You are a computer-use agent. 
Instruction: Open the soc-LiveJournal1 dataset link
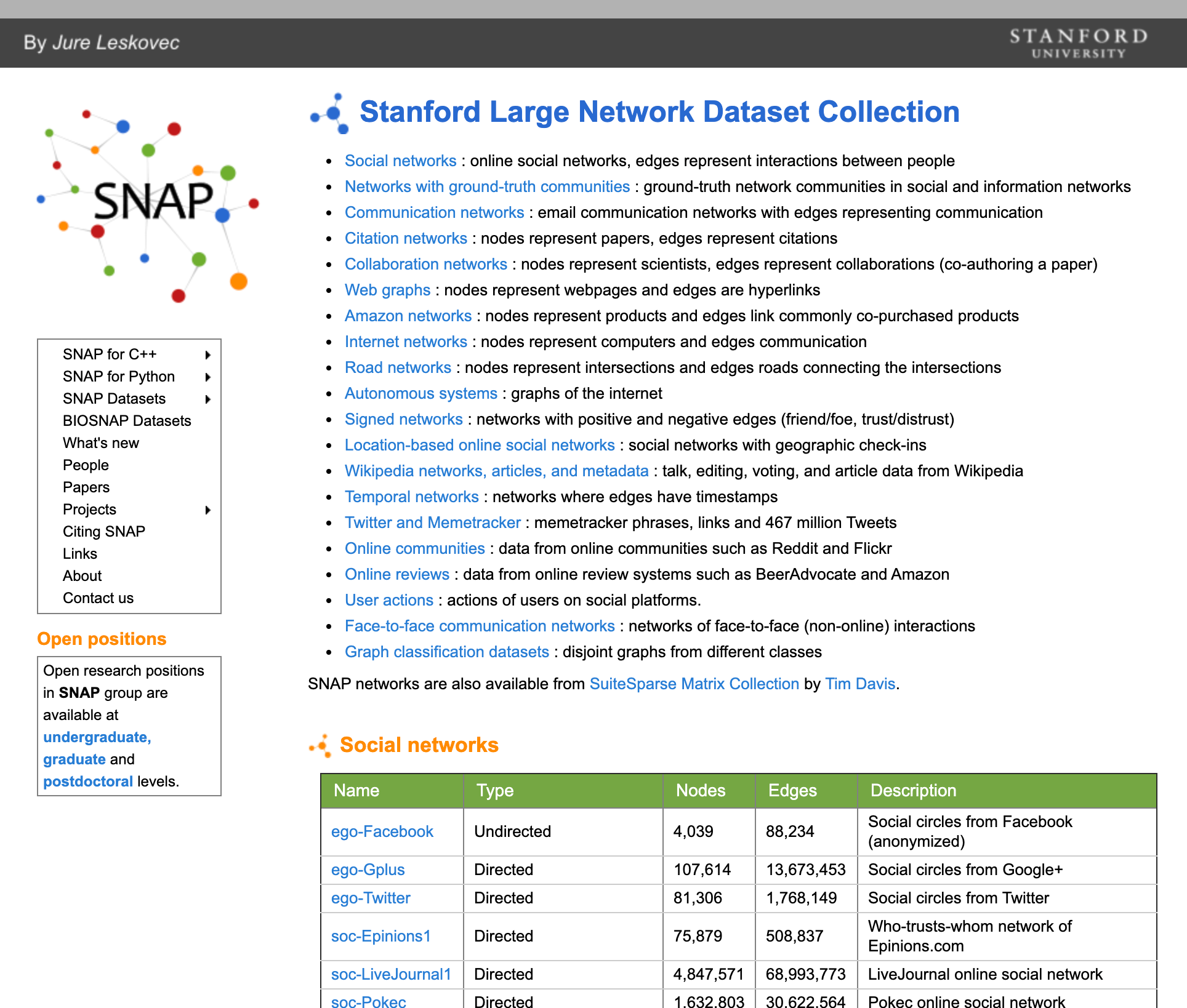coord(391,975)
